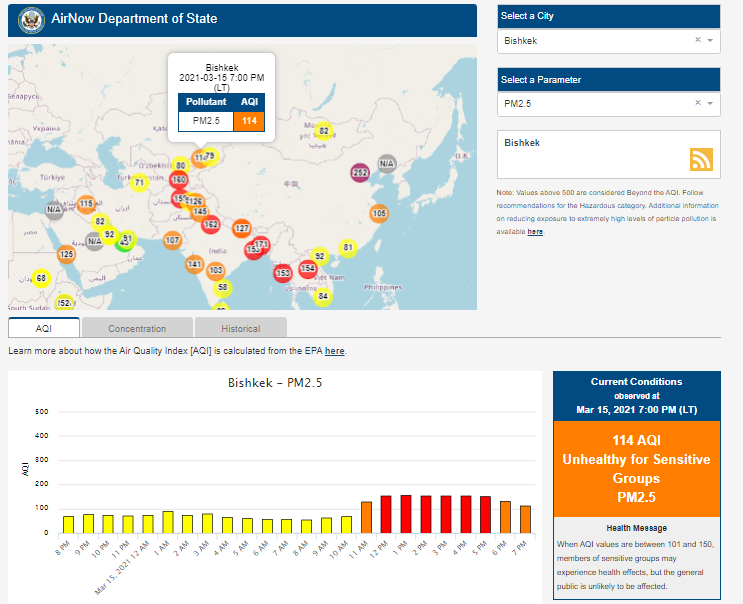Expand the Select a City dropdown arrow

(x=710, y=41)
